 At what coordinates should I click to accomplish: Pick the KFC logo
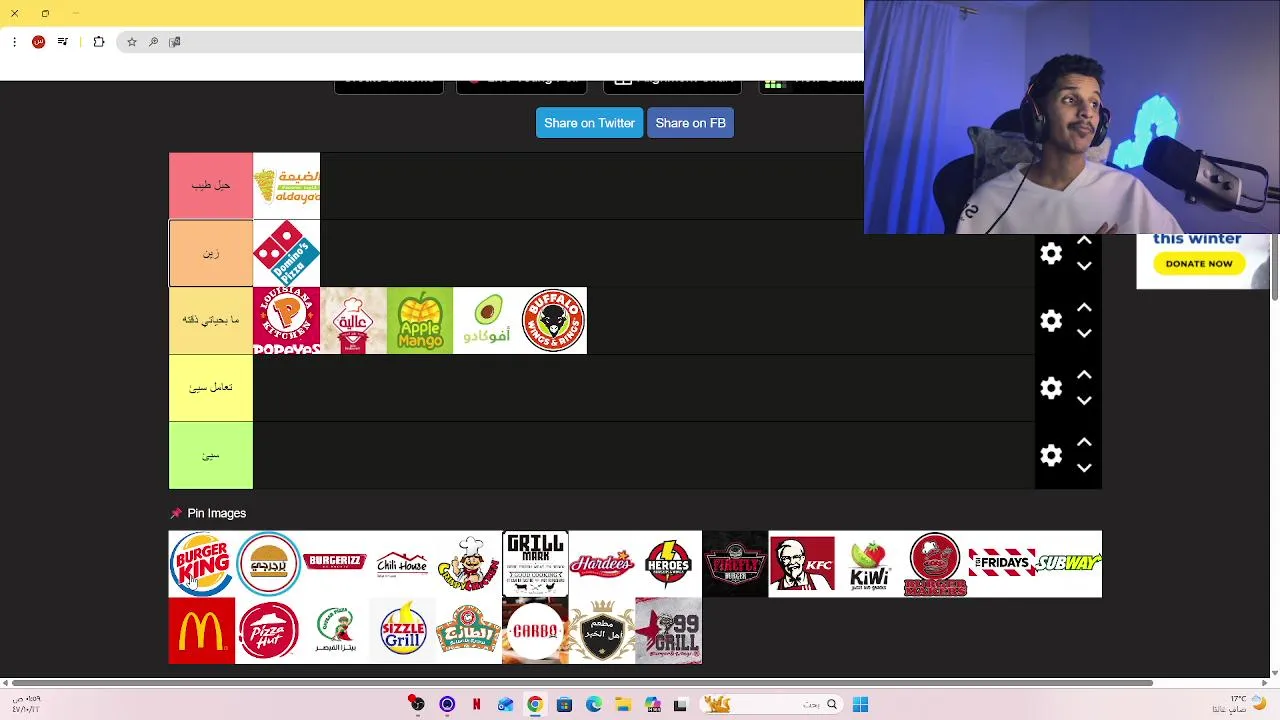click(802, 564)
